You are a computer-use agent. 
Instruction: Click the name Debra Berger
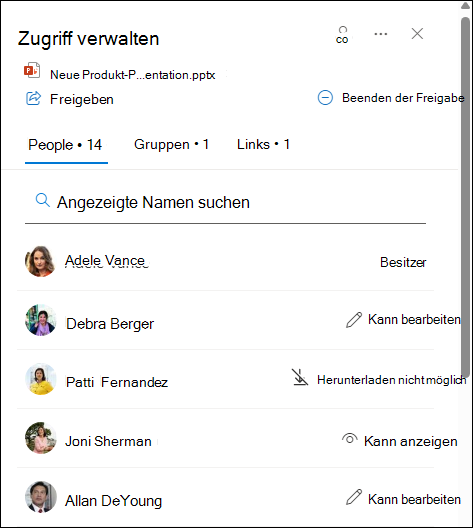tap(110, 324)
